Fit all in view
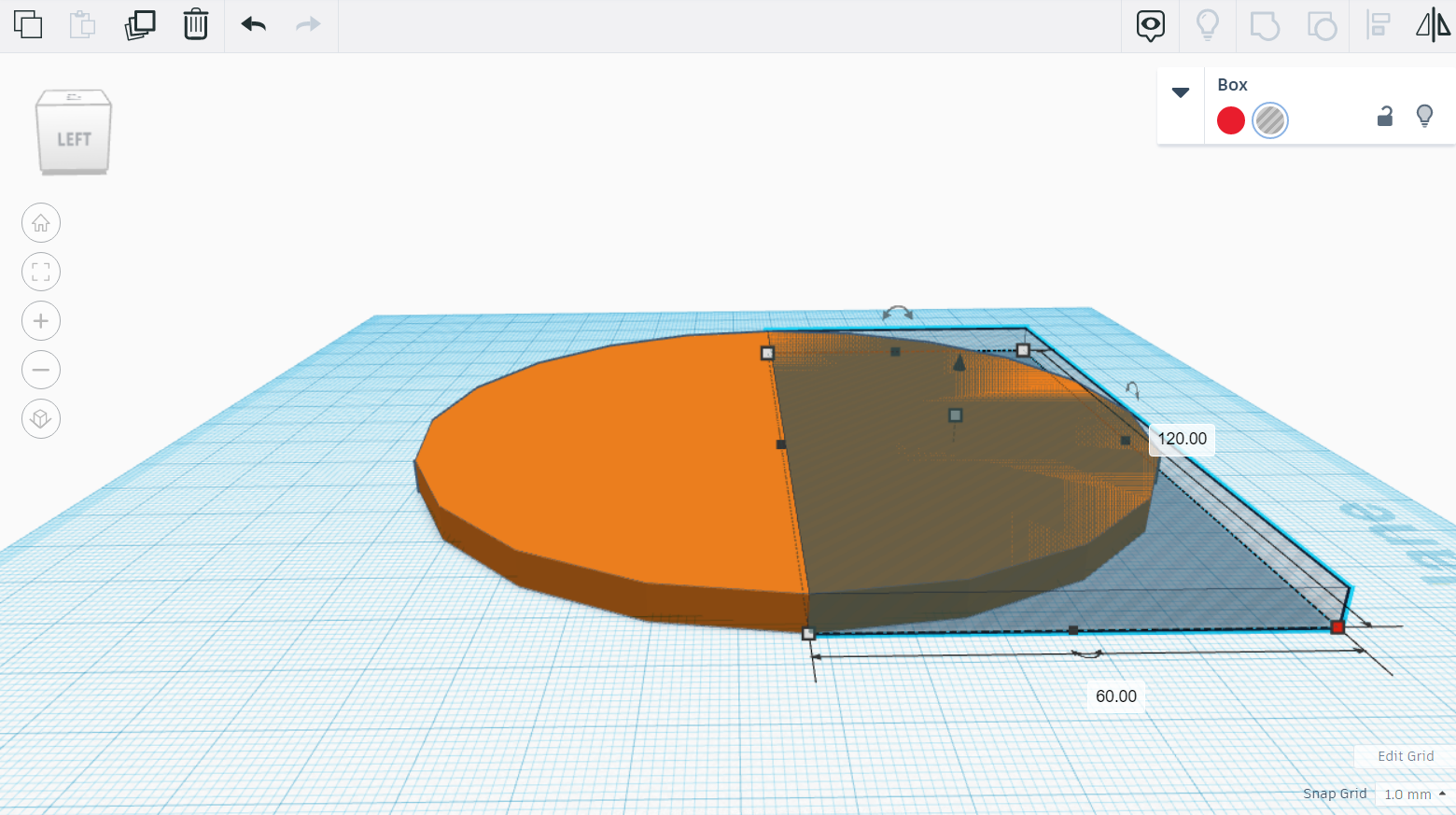Screen dimensions: 1456x815 41,273
